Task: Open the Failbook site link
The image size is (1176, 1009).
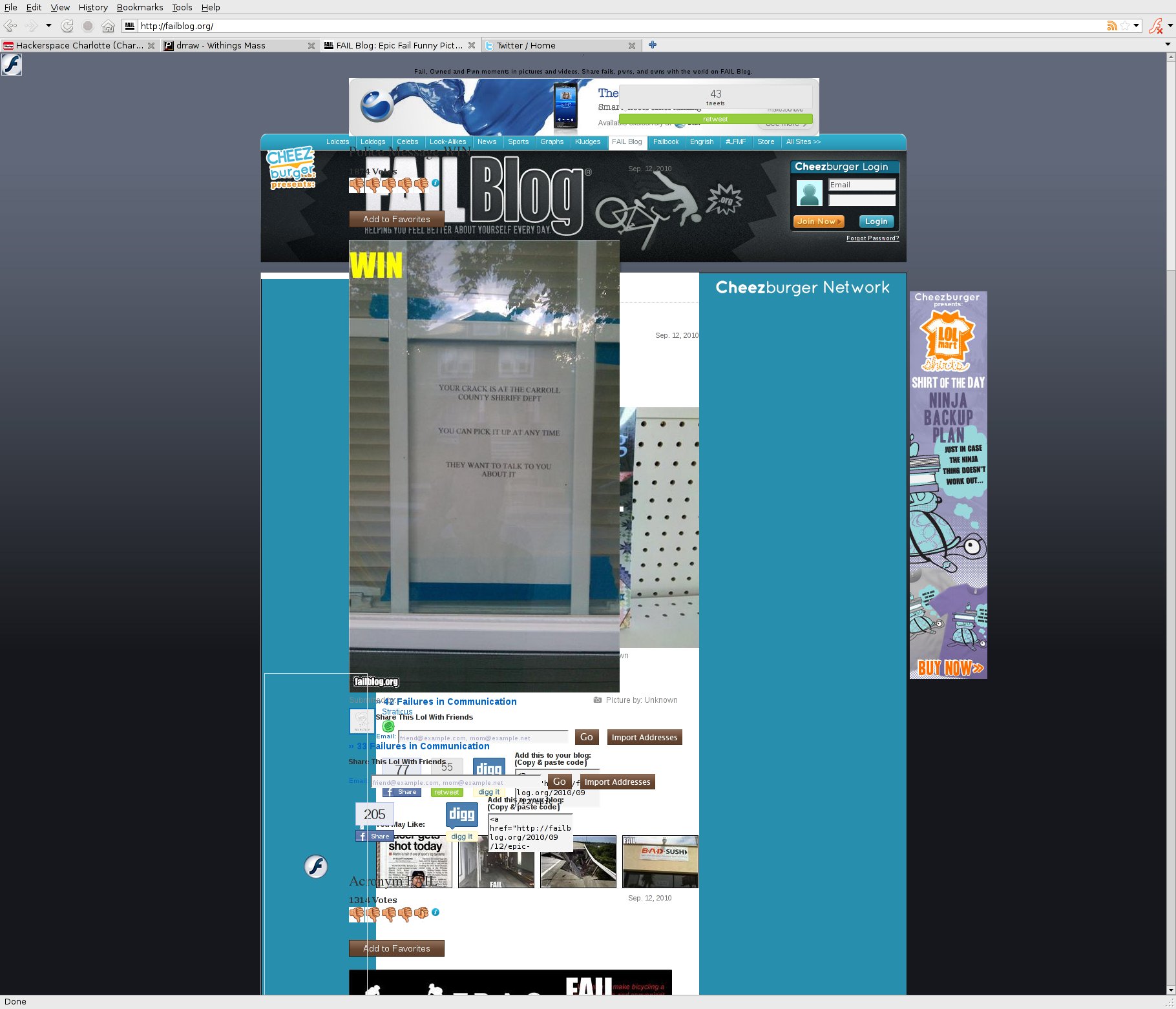Action: pyautogui.click(x=666, y=141)
